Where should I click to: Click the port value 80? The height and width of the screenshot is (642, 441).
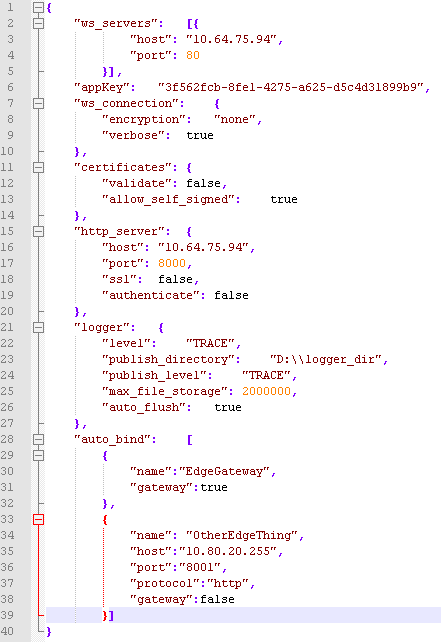pyautogui.click(x=193, y=55)
